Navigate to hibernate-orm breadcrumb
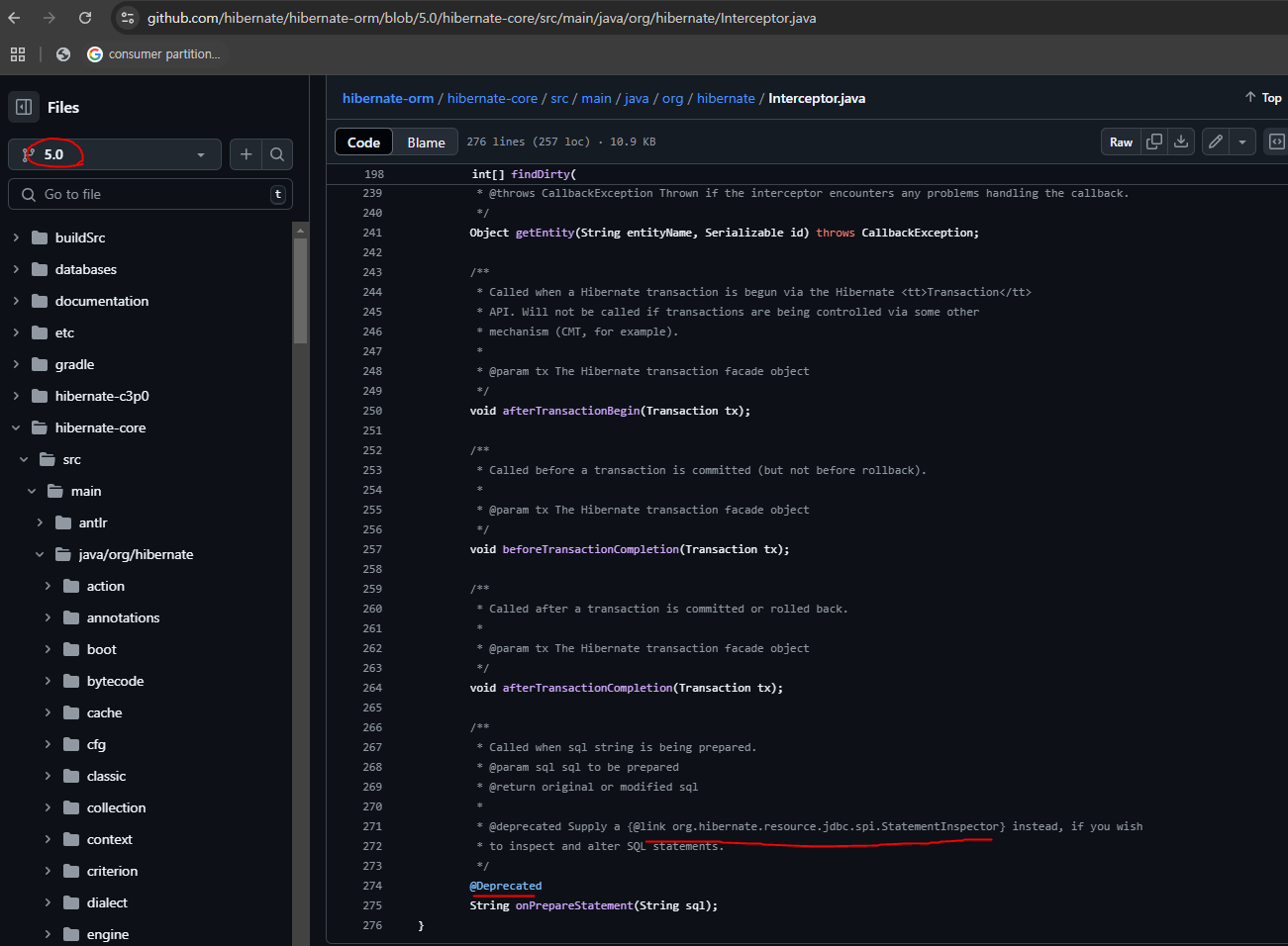This screenshot has height=946, width=1288. coord(388,98)
